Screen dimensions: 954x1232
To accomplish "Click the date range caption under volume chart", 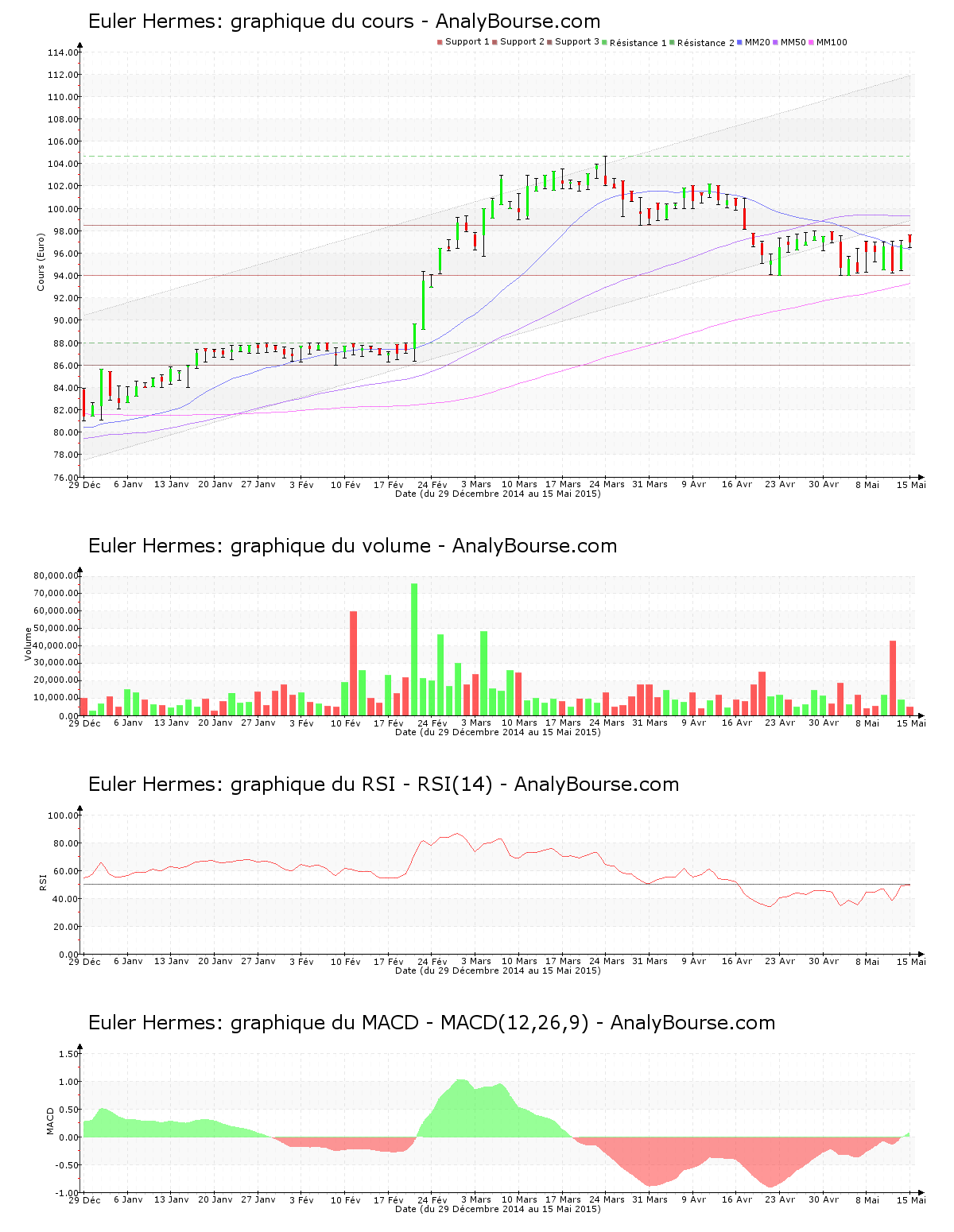I will [498, 732].
